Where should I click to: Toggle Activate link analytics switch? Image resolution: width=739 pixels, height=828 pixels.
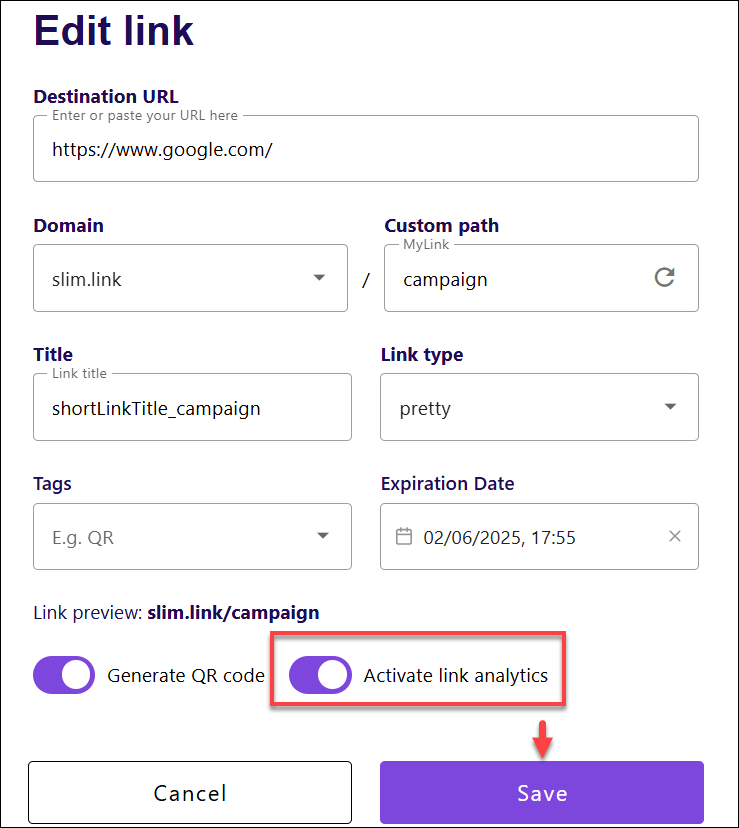point(320,675)
